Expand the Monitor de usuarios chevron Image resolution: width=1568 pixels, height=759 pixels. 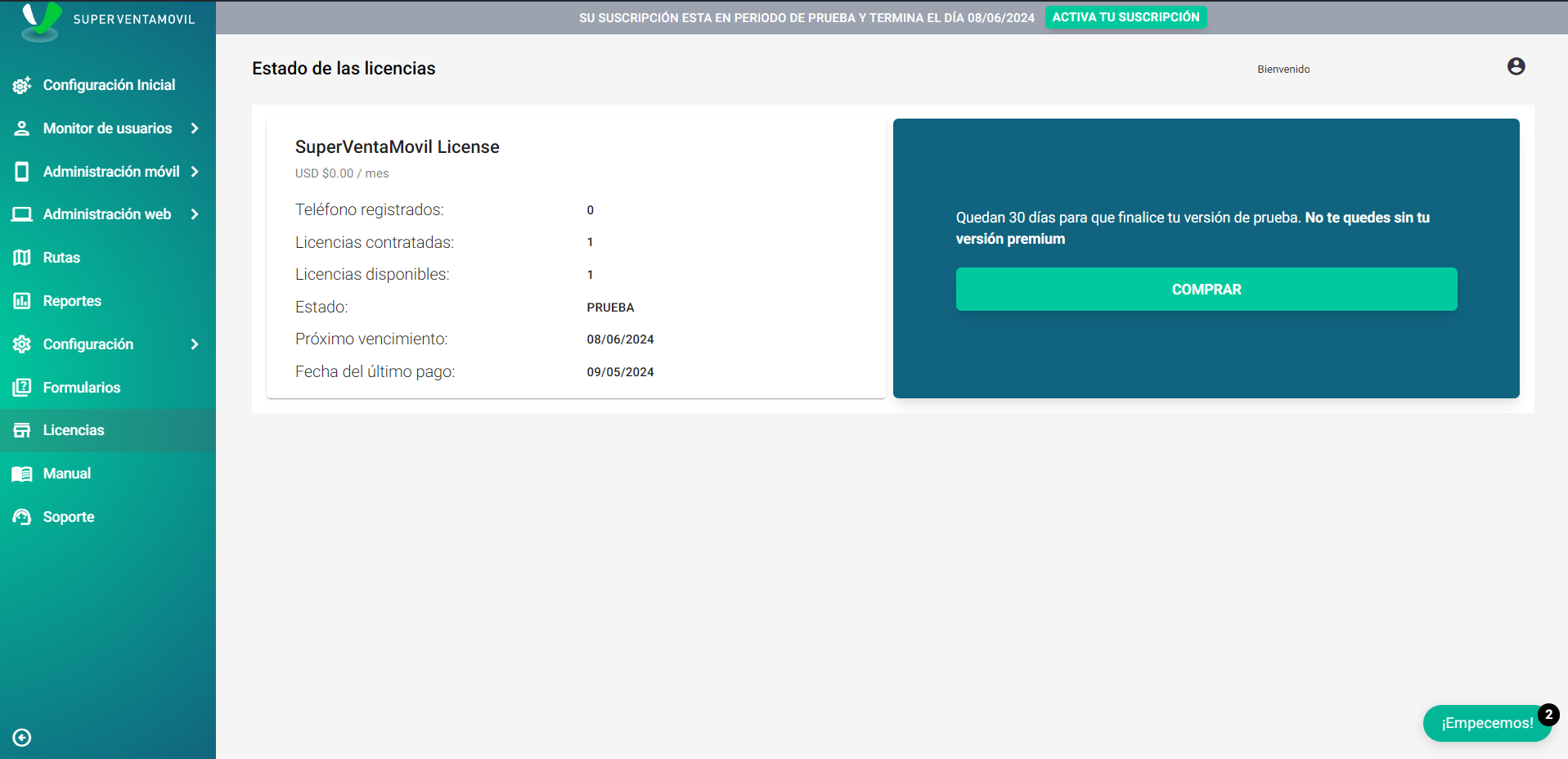tap(195, 128)
